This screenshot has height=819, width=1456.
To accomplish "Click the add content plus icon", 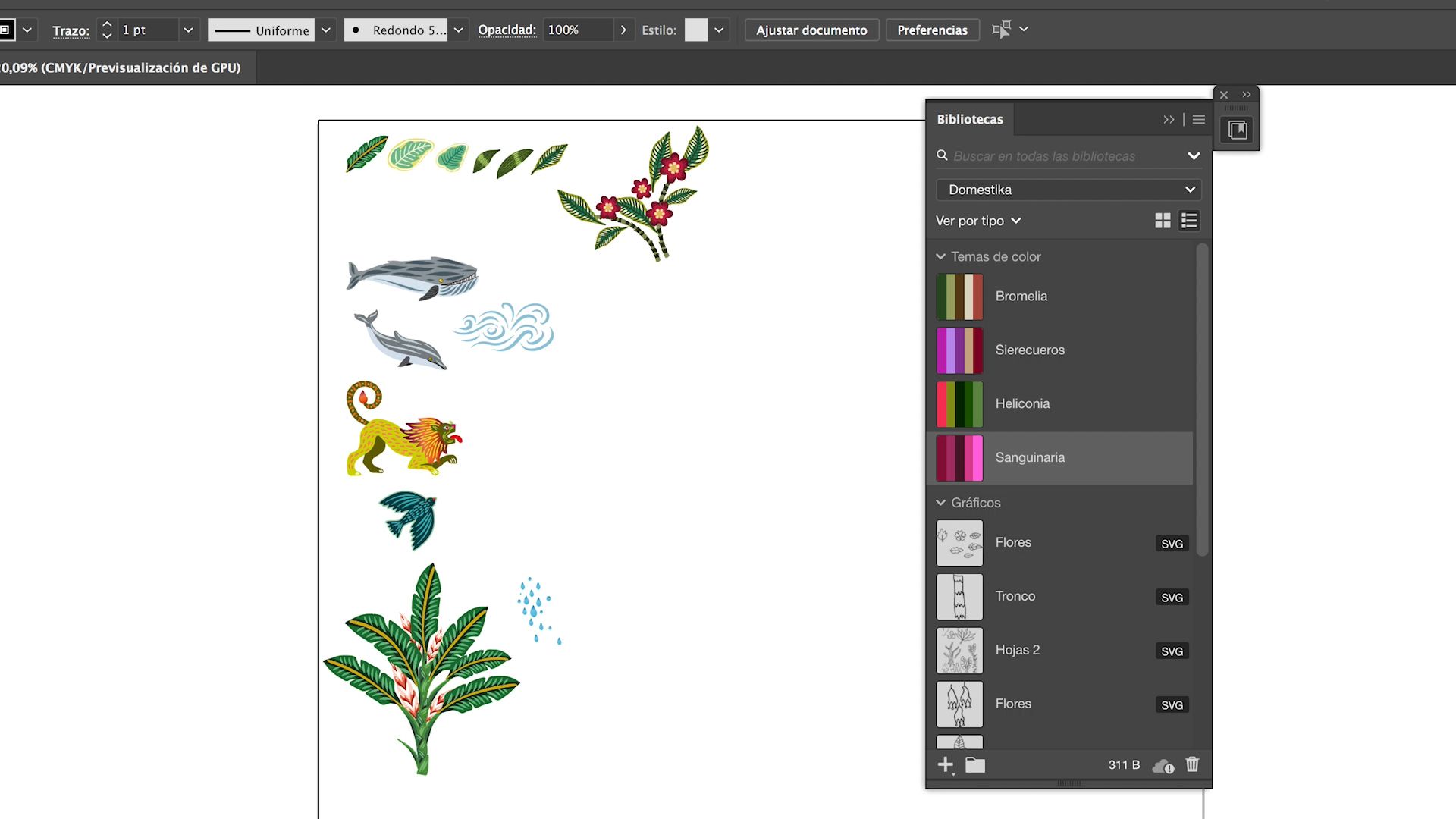I will click(945, 764).
